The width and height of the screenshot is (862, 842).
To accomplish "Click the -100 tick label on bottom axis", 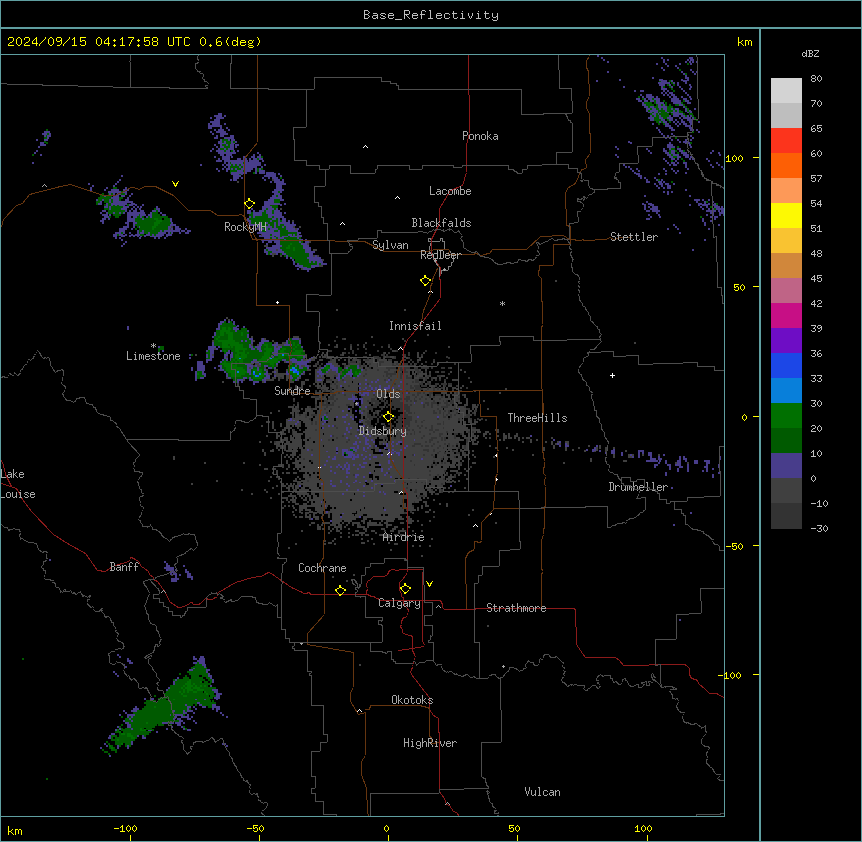I will point(125,828).
